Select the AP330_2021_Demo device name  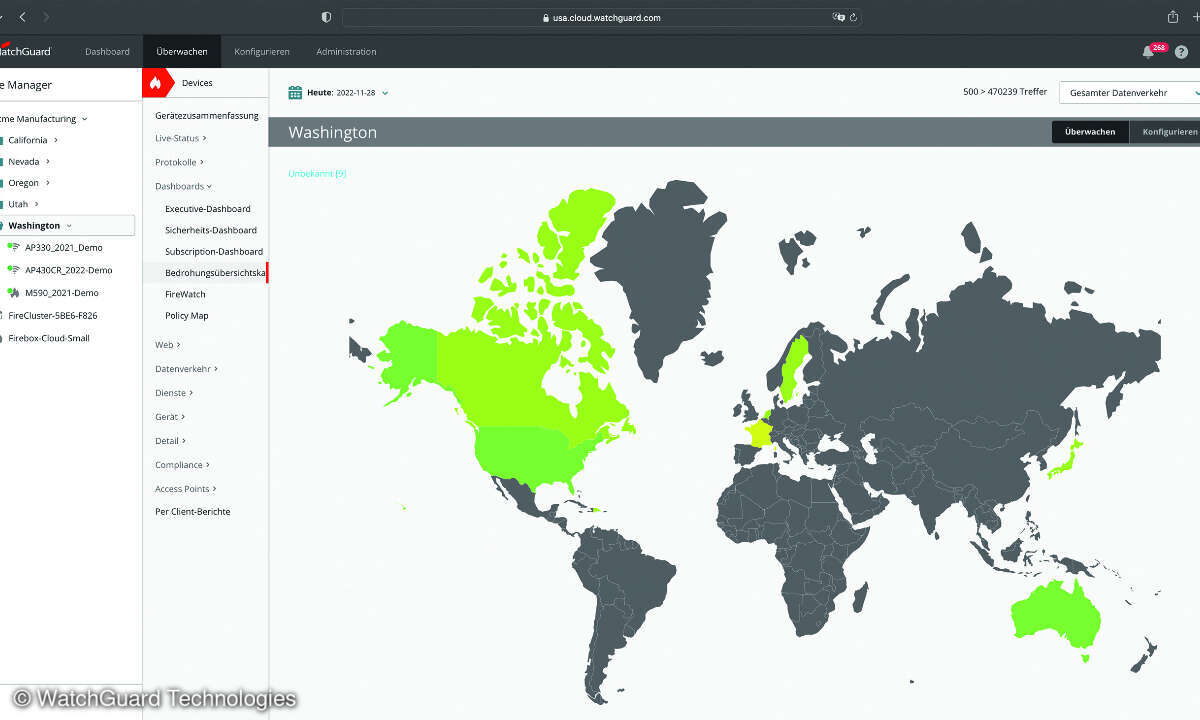point(63,247)
